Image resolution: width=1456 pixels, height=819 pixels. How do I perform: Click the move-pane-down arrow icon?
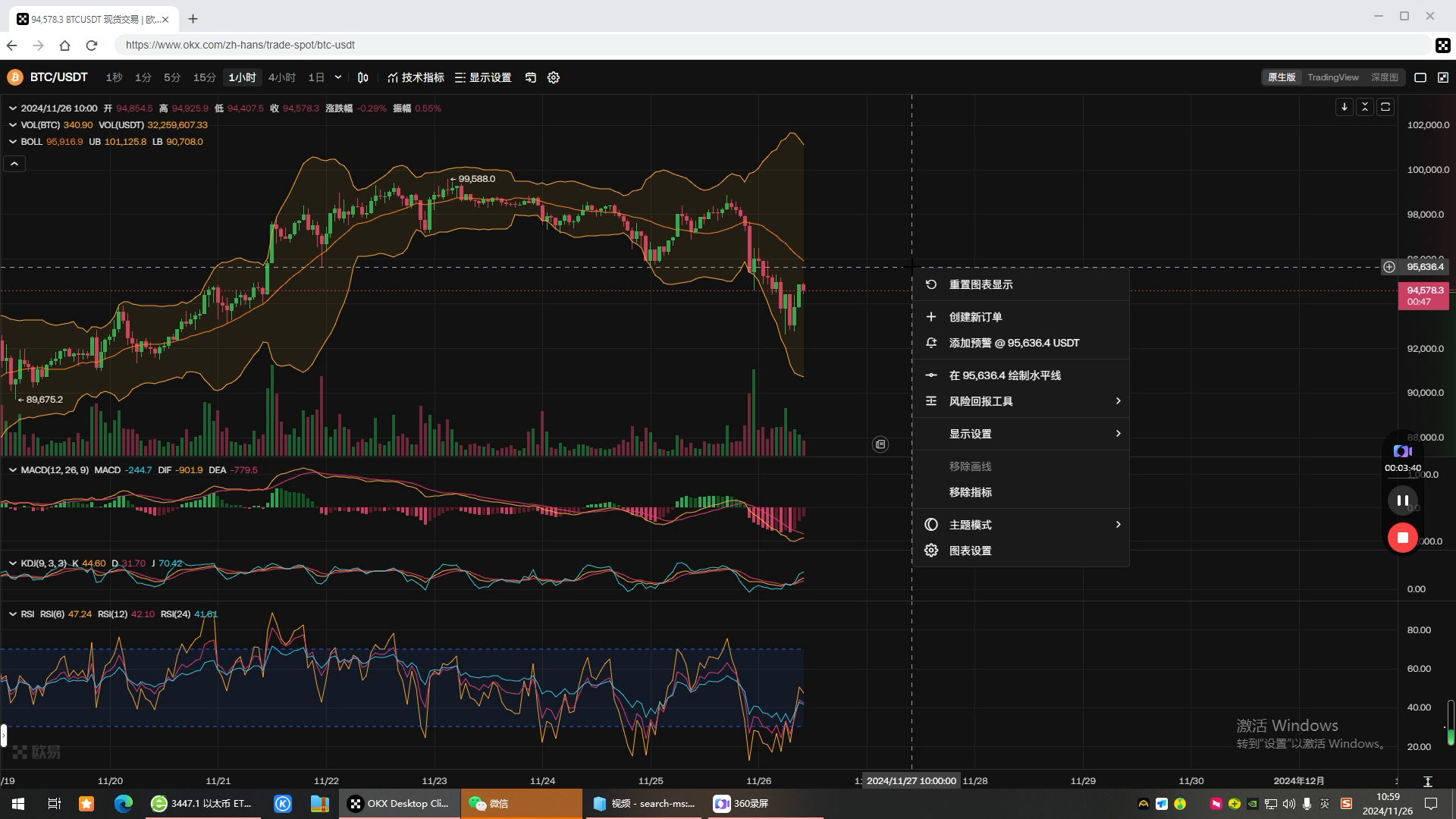tap(1345, 107)
